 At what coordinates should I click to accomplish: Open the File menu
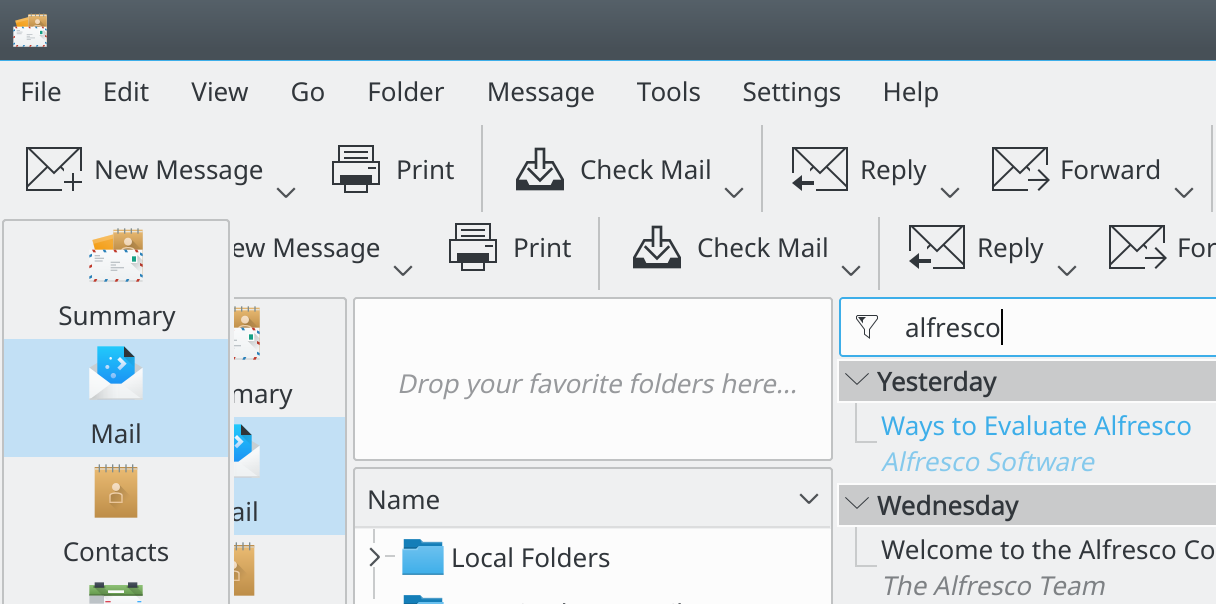click(x=41, y=92)
